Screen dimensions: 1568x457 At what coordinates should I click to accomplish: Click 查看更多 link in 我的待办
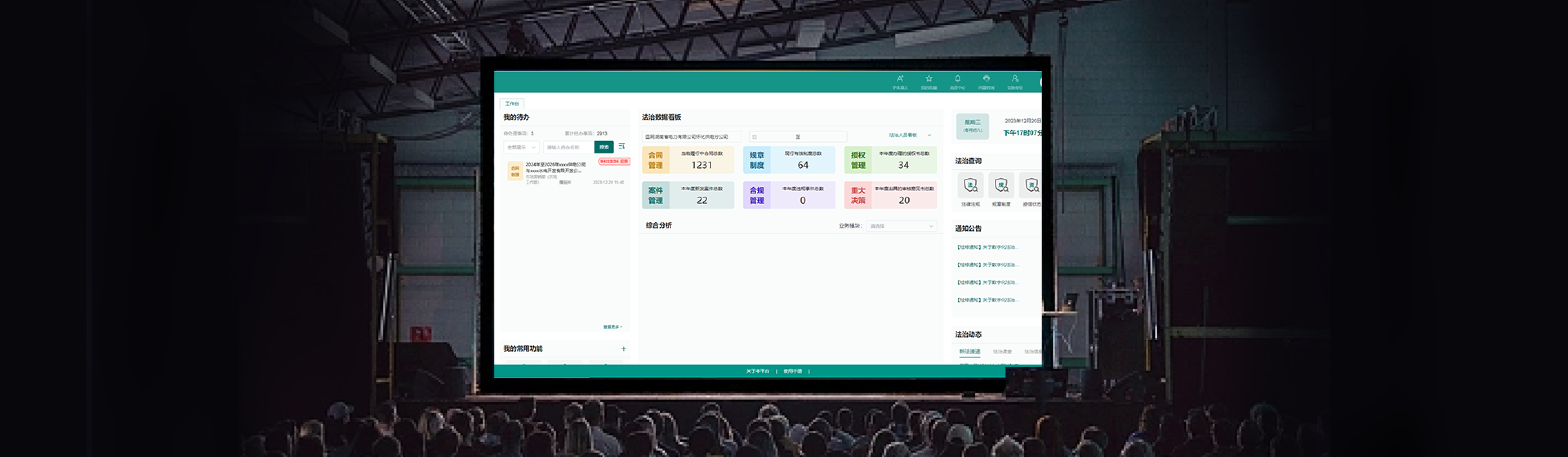point(612,327)
